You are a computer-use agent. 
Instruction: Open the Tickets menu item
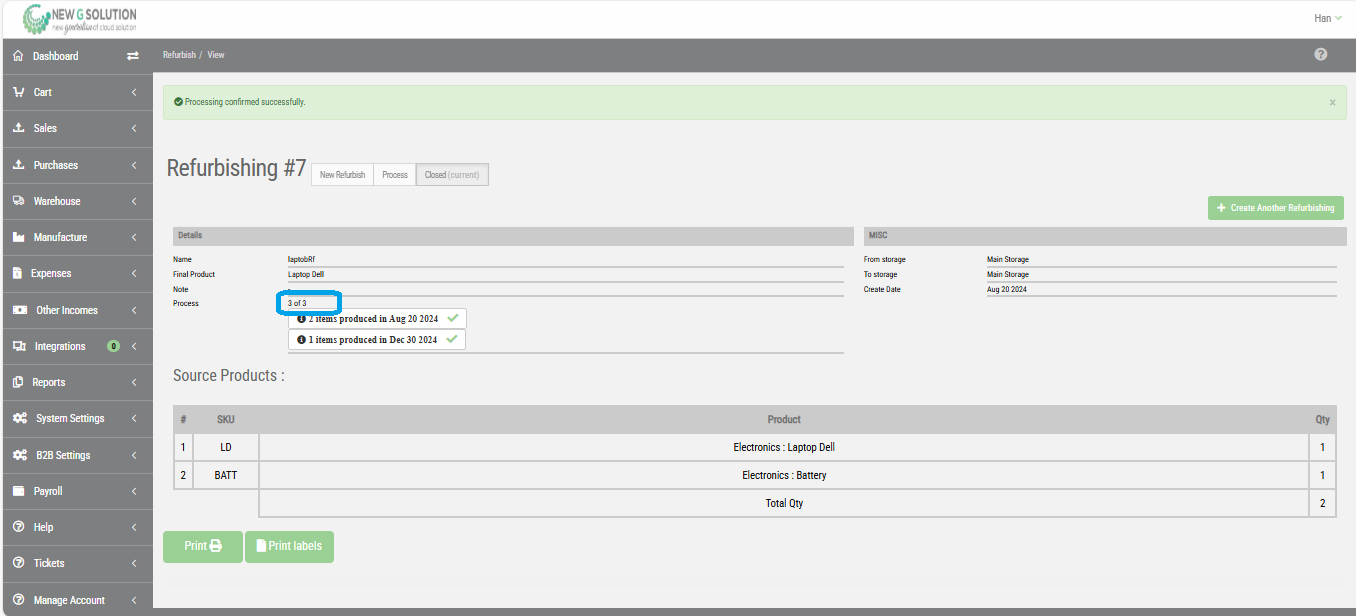76,563
